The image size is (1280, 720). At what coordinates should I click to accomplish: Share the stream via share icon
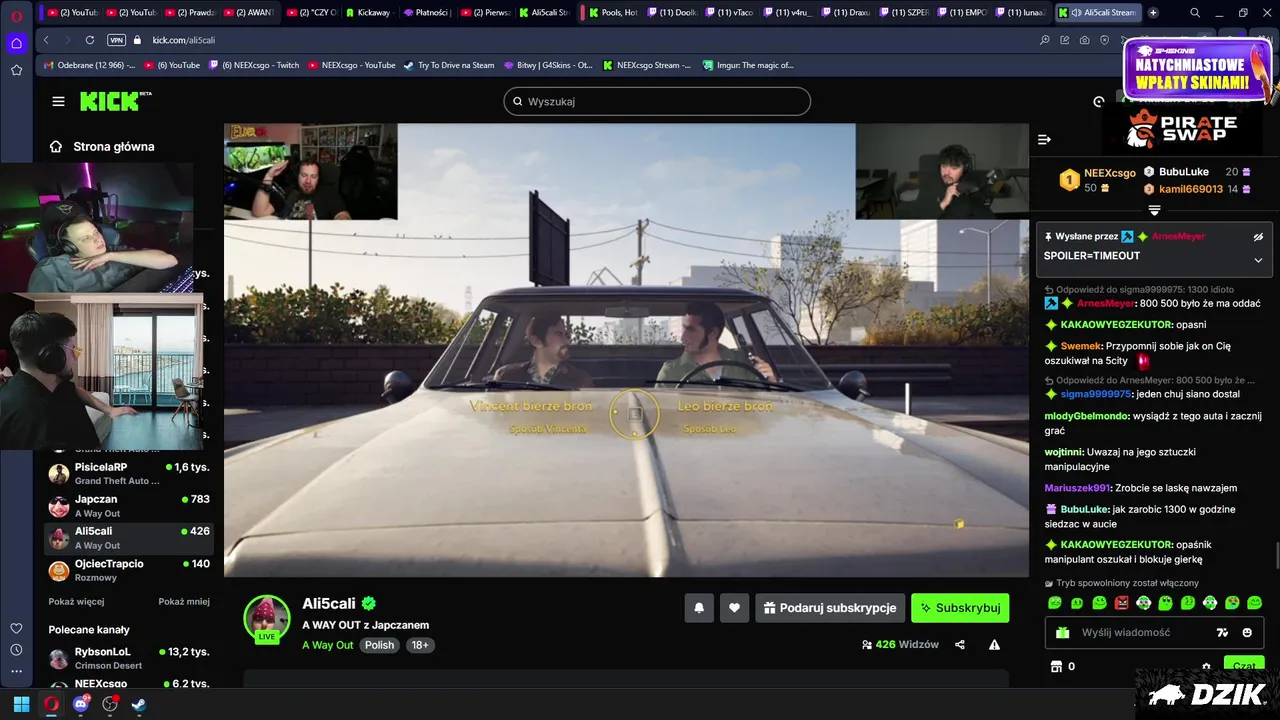(960, 645)
